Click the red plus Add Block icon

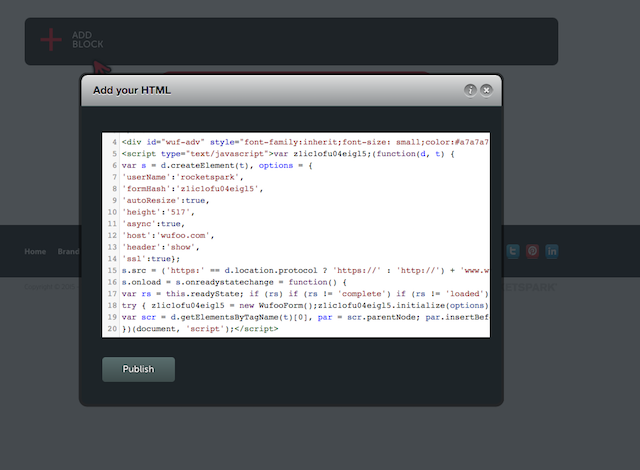51,40
